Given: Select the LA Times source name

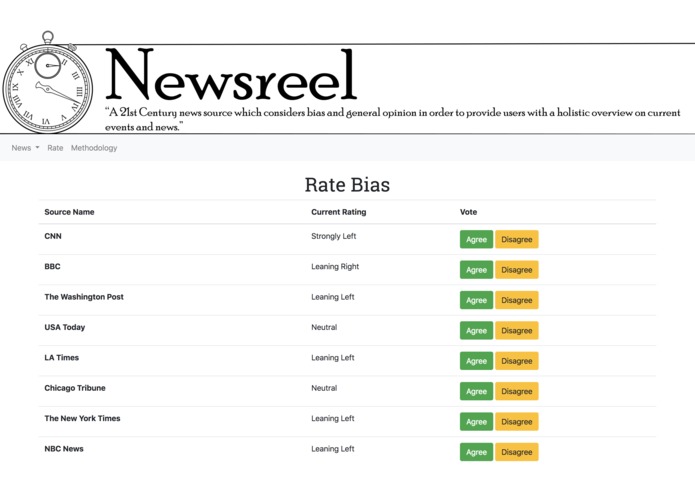Looking at the screenshot, I should pos(62,358).
